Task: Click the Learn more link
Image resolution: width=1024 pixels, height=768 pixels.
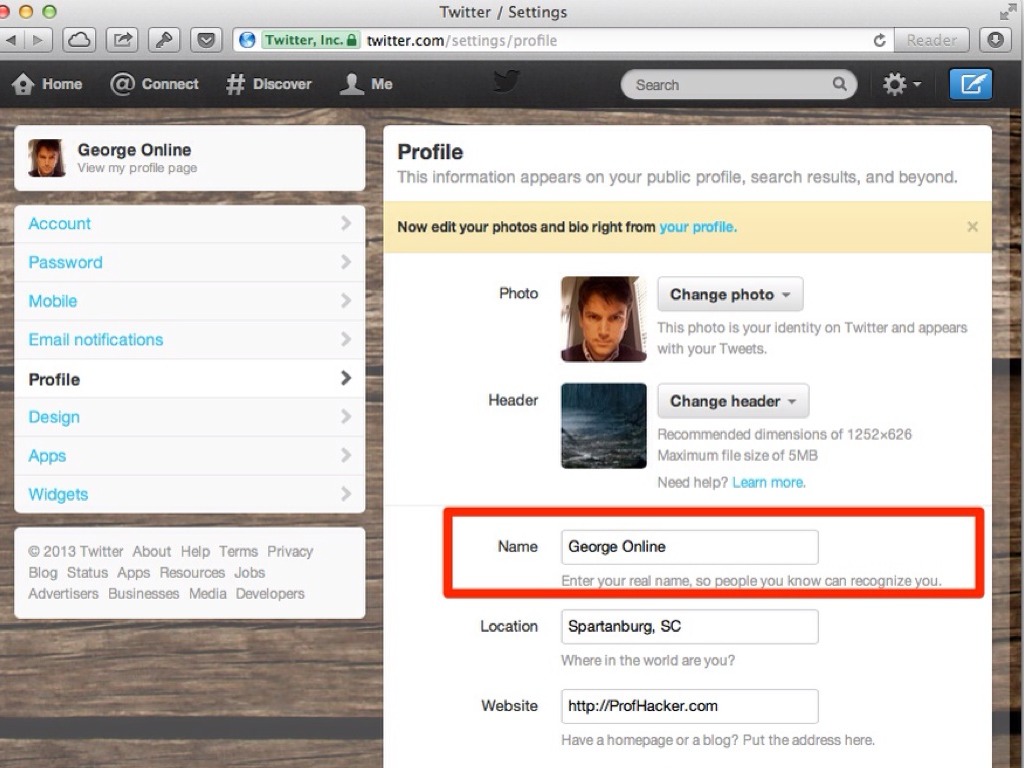Action: (x=768, y=482)
